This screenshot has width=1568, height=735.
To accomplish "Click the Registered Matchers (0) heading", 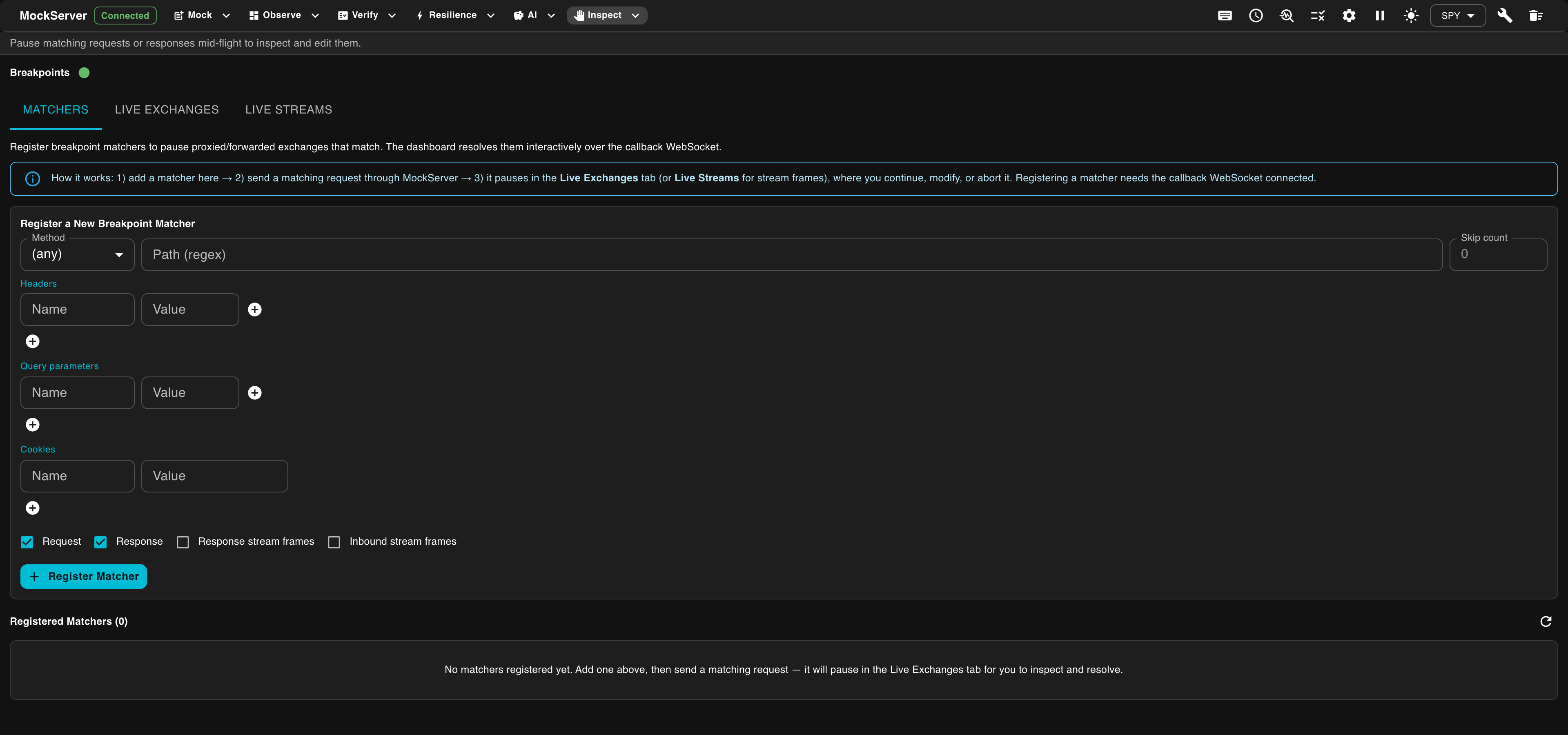I will coord(69,621).
